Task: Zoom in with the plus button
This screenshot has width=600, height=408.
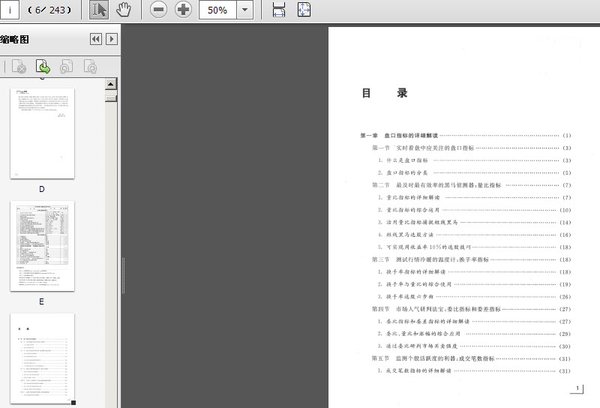Action: (183, 10)
